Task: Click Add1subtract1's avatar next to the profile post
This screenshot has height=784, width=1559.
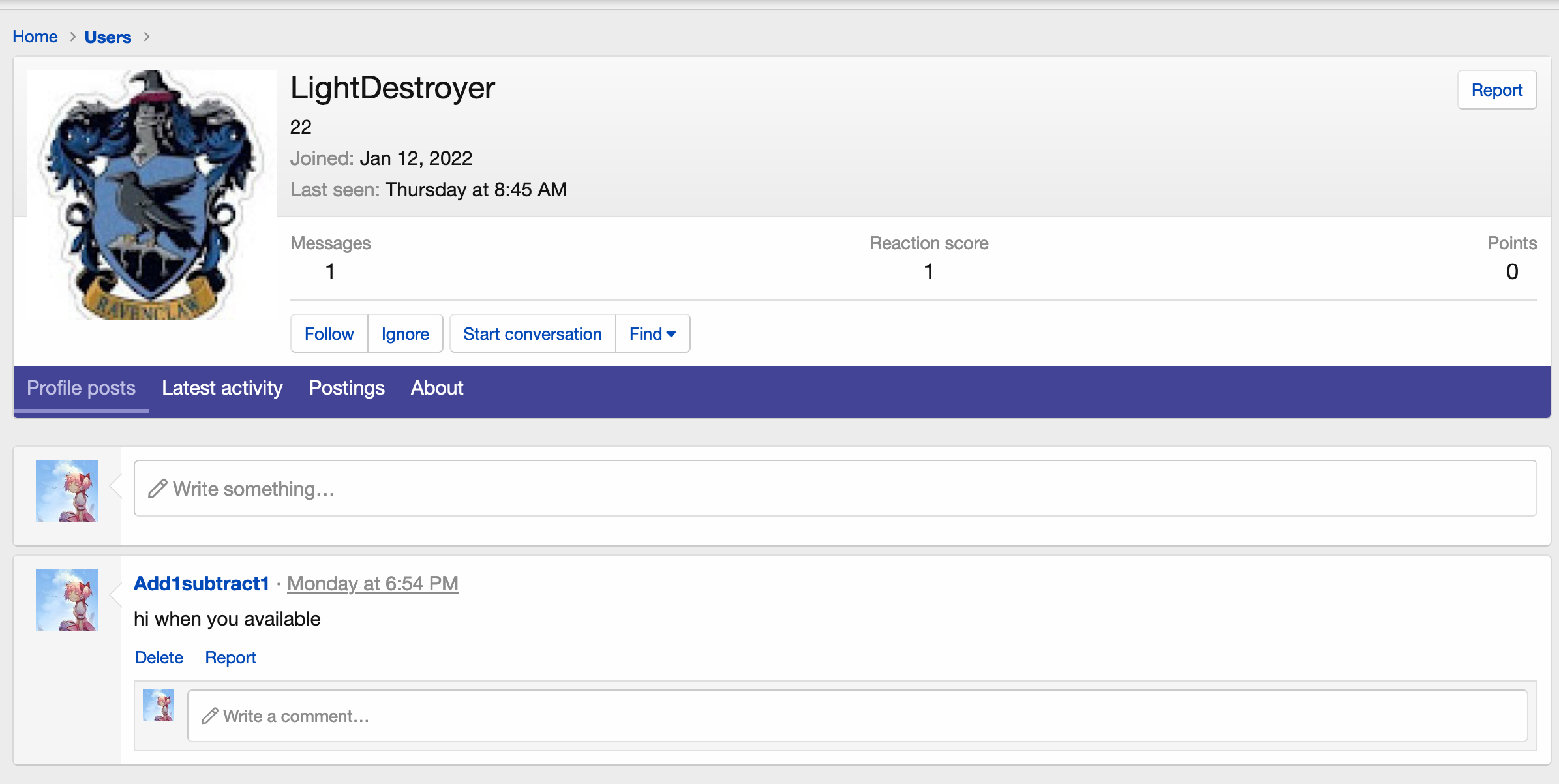Action: tap(67, 599)
